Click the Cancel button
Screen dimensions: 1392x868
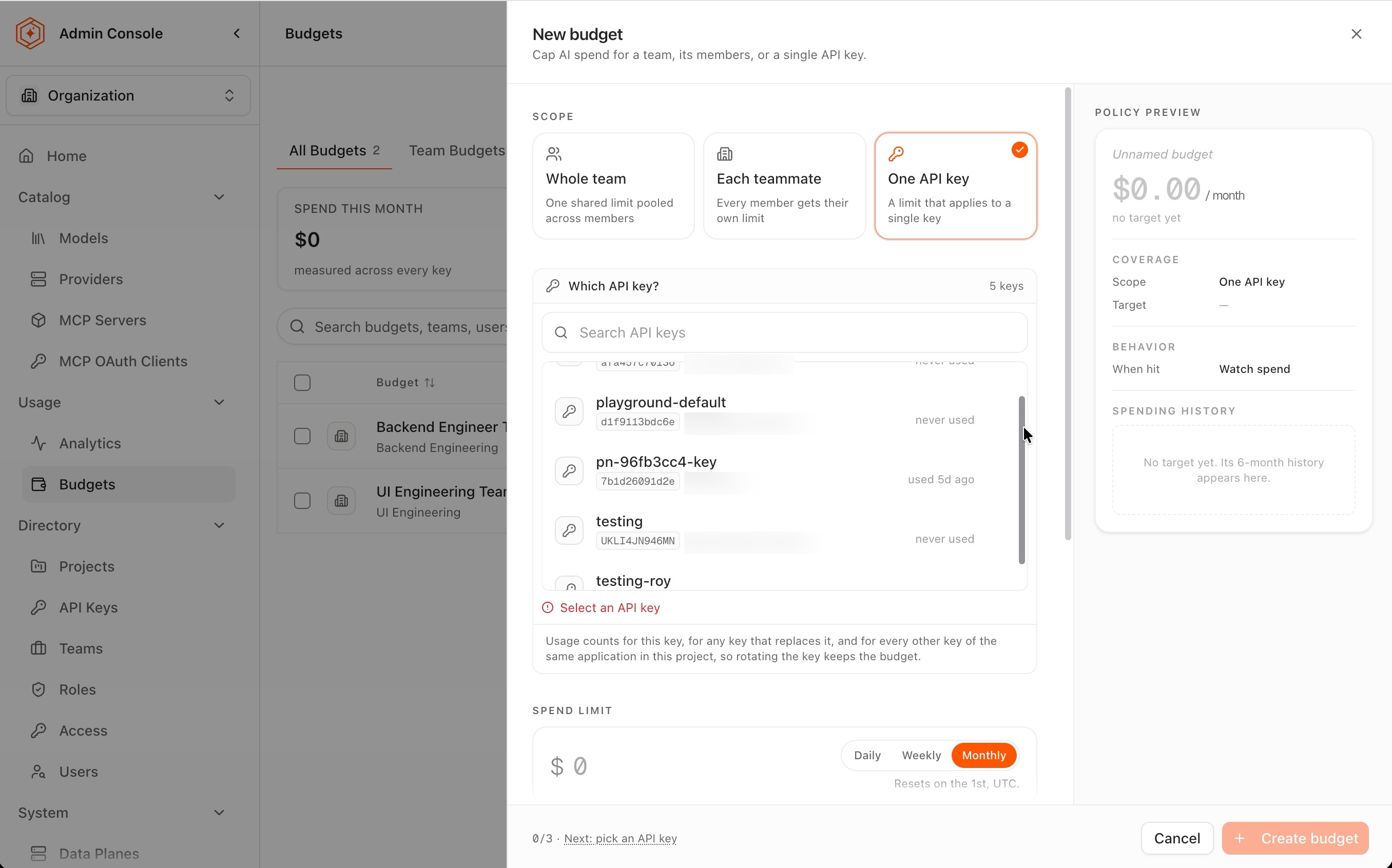point(1176,838)
